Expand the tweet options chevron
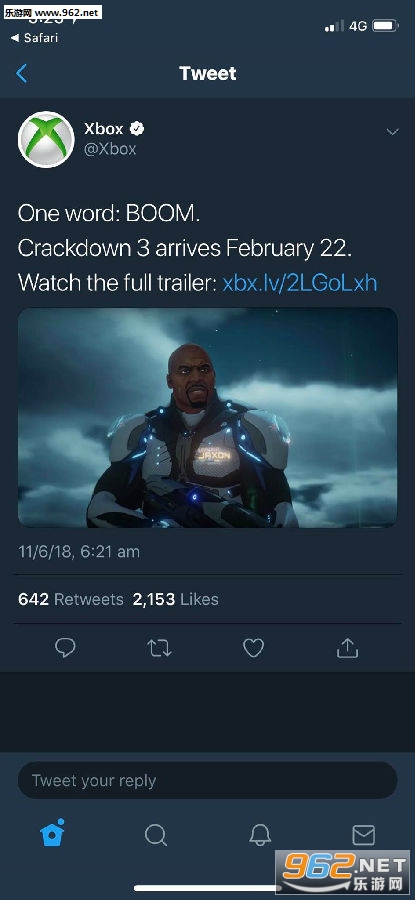This screenshot has height=900, width=415. (x=393, y=132)
